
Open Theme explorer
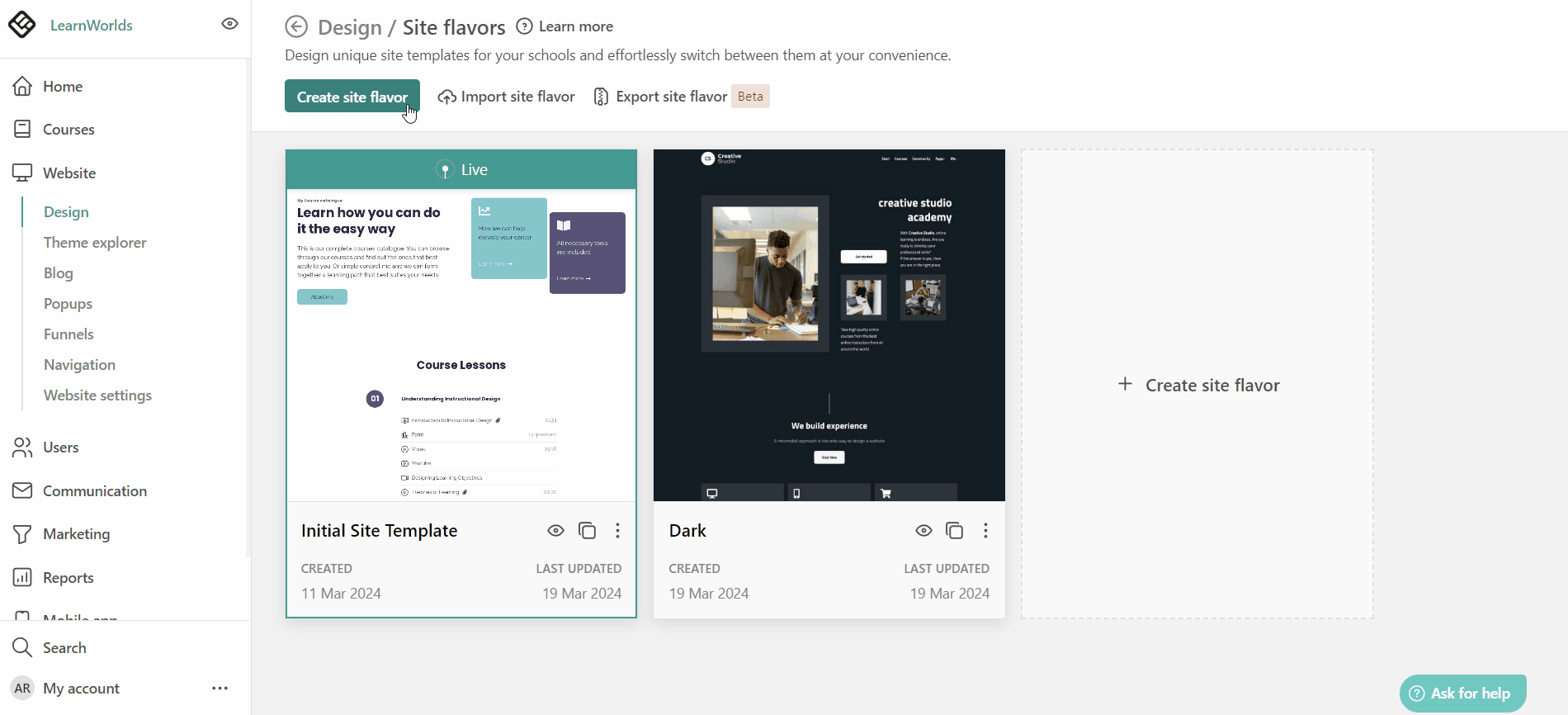point(95,243)
